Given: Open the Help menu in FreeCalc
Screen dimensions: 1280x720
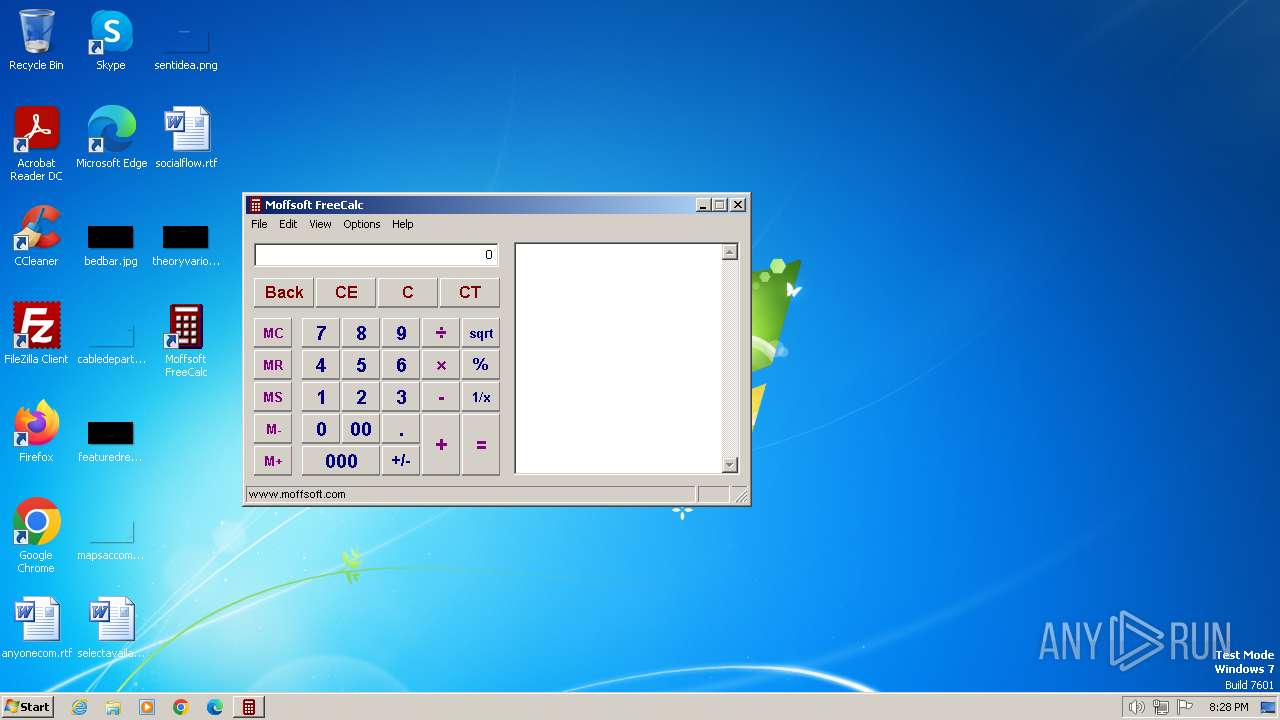Looking at the screenshot, I should tap(402, 224).
